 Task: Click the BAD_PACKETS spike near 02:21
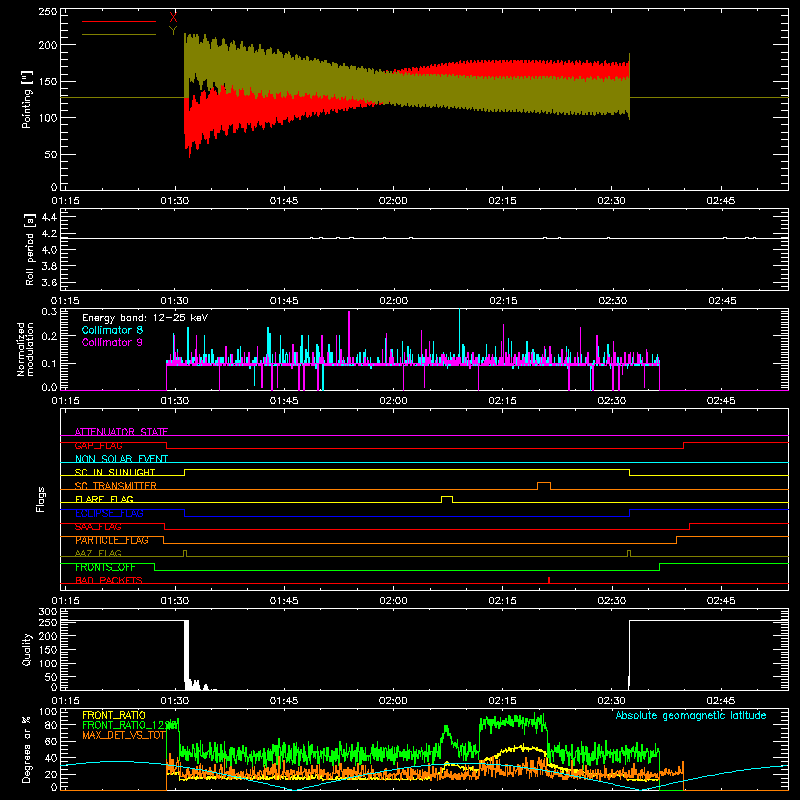point(548,580)
